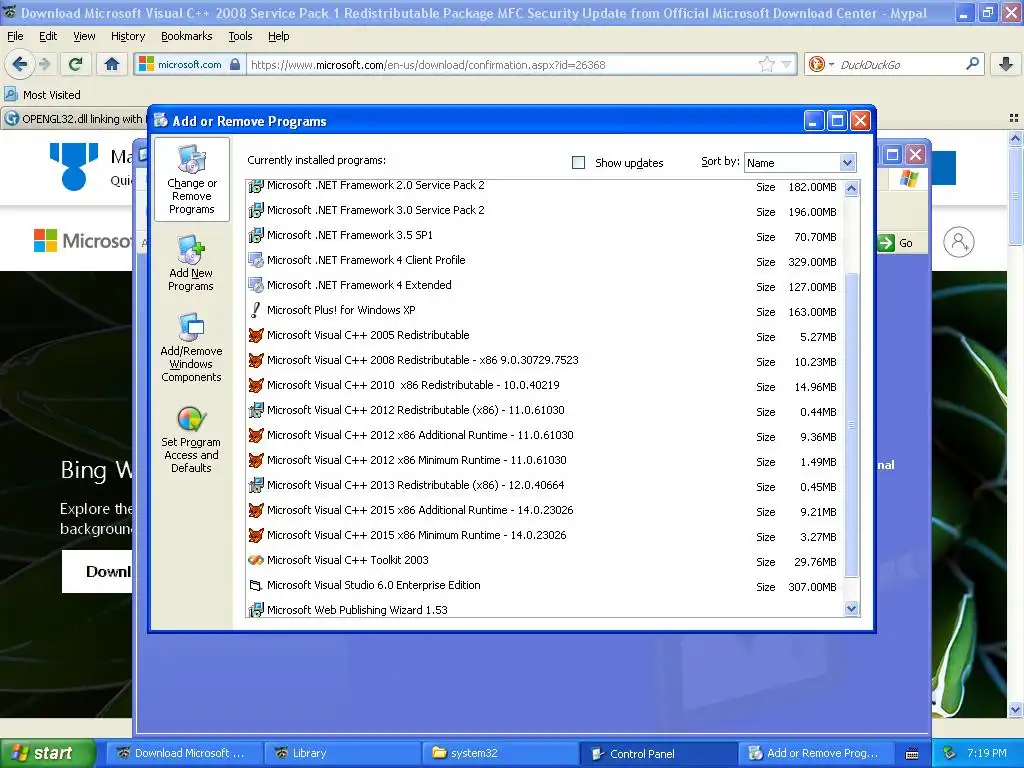The width and height of the screenshot is (1024, 768).
Task: Click the browser page scrollbar down arrow
Action: (1015, 709)
